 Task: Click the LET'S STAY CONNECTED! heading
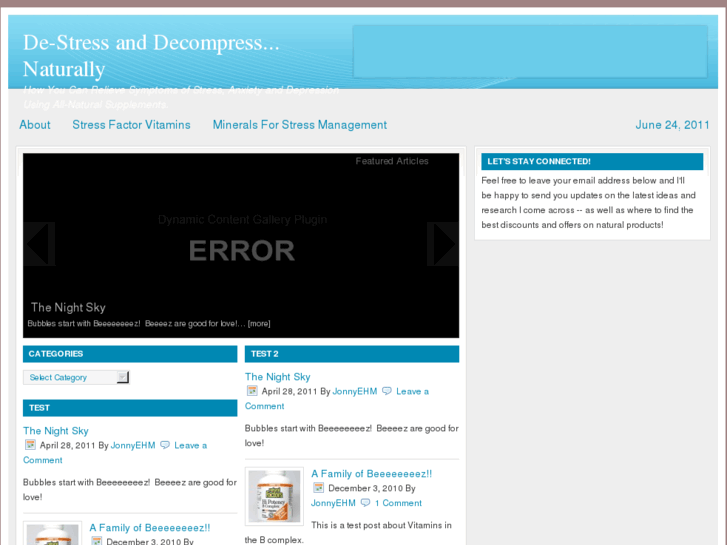pos(592,161)
